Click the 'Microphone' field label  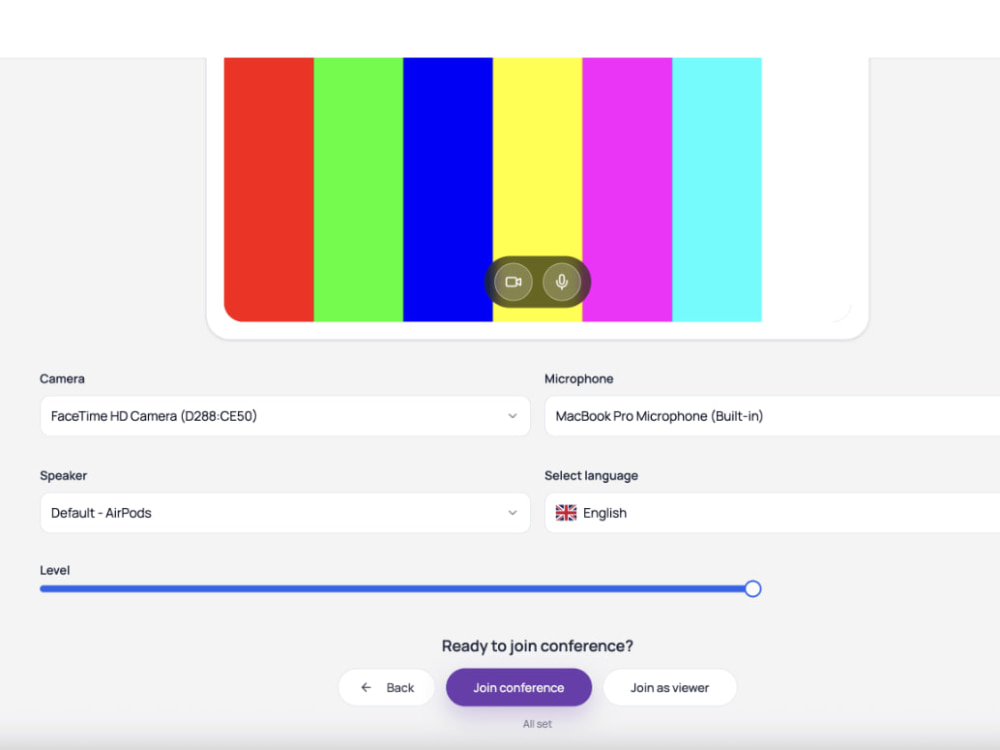coord(578,379)
